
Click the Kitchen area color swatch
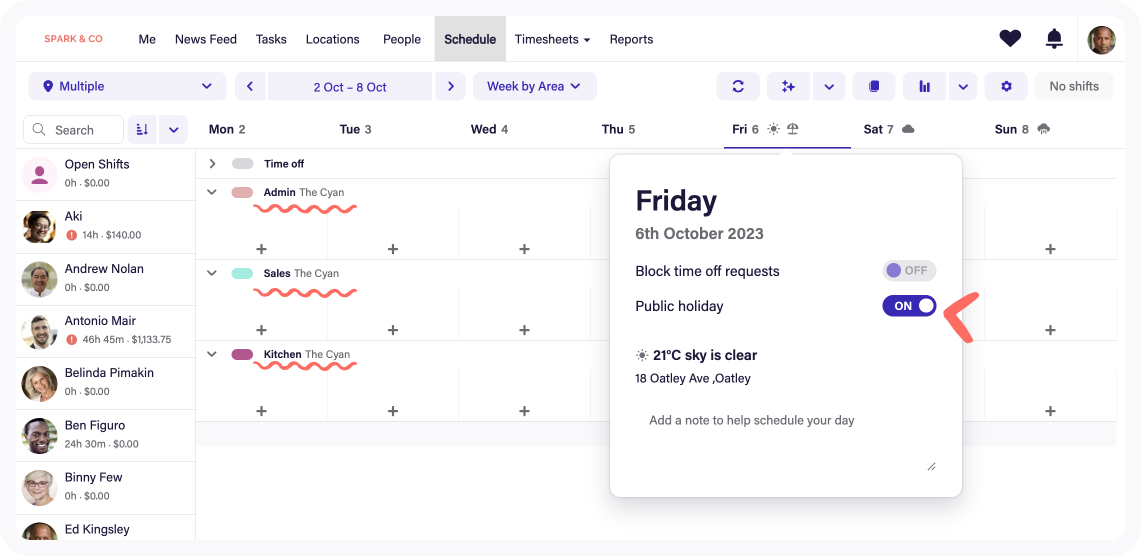(242, 355)
